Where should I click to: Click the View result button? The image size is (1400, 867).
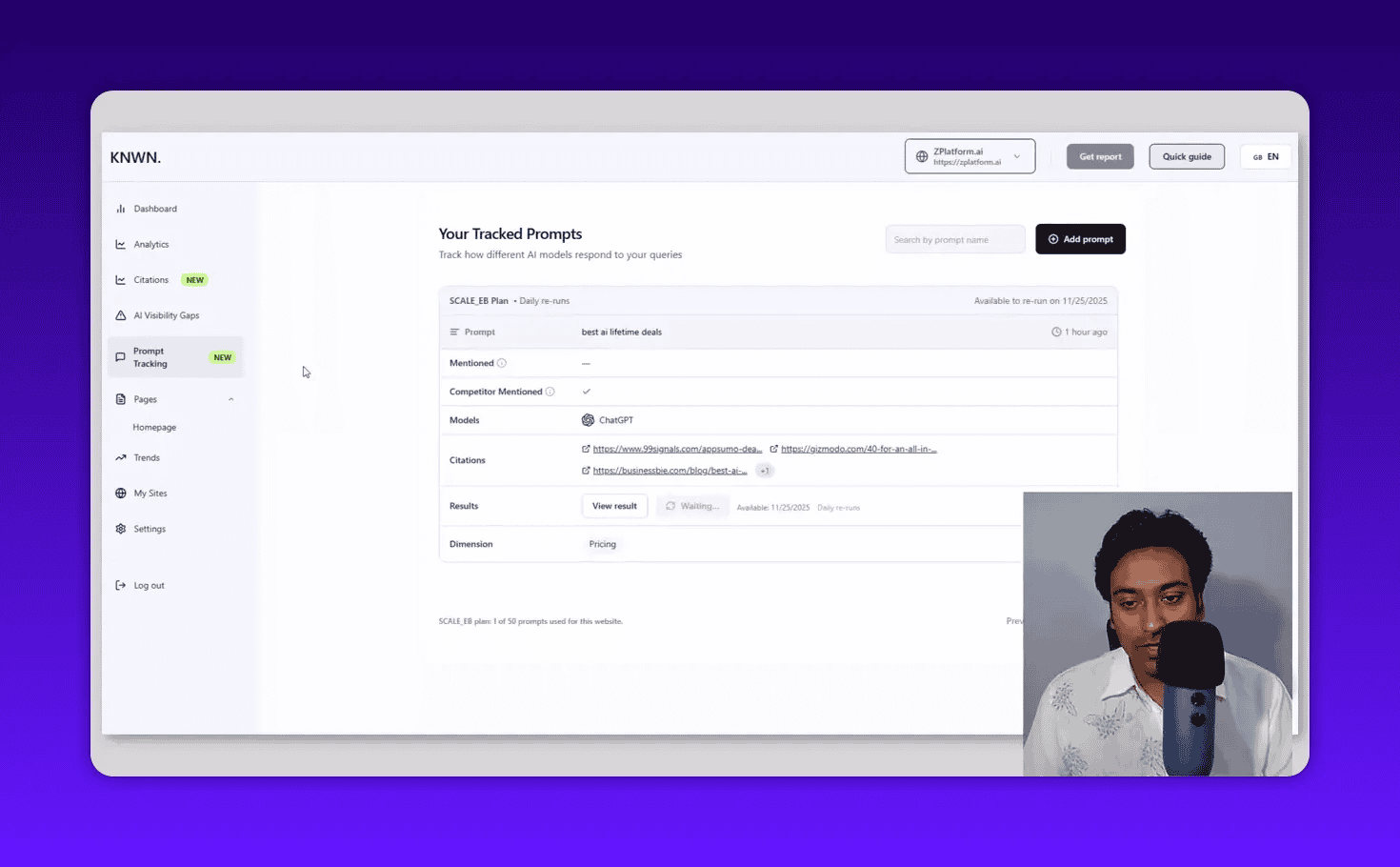tap(614, 506)
